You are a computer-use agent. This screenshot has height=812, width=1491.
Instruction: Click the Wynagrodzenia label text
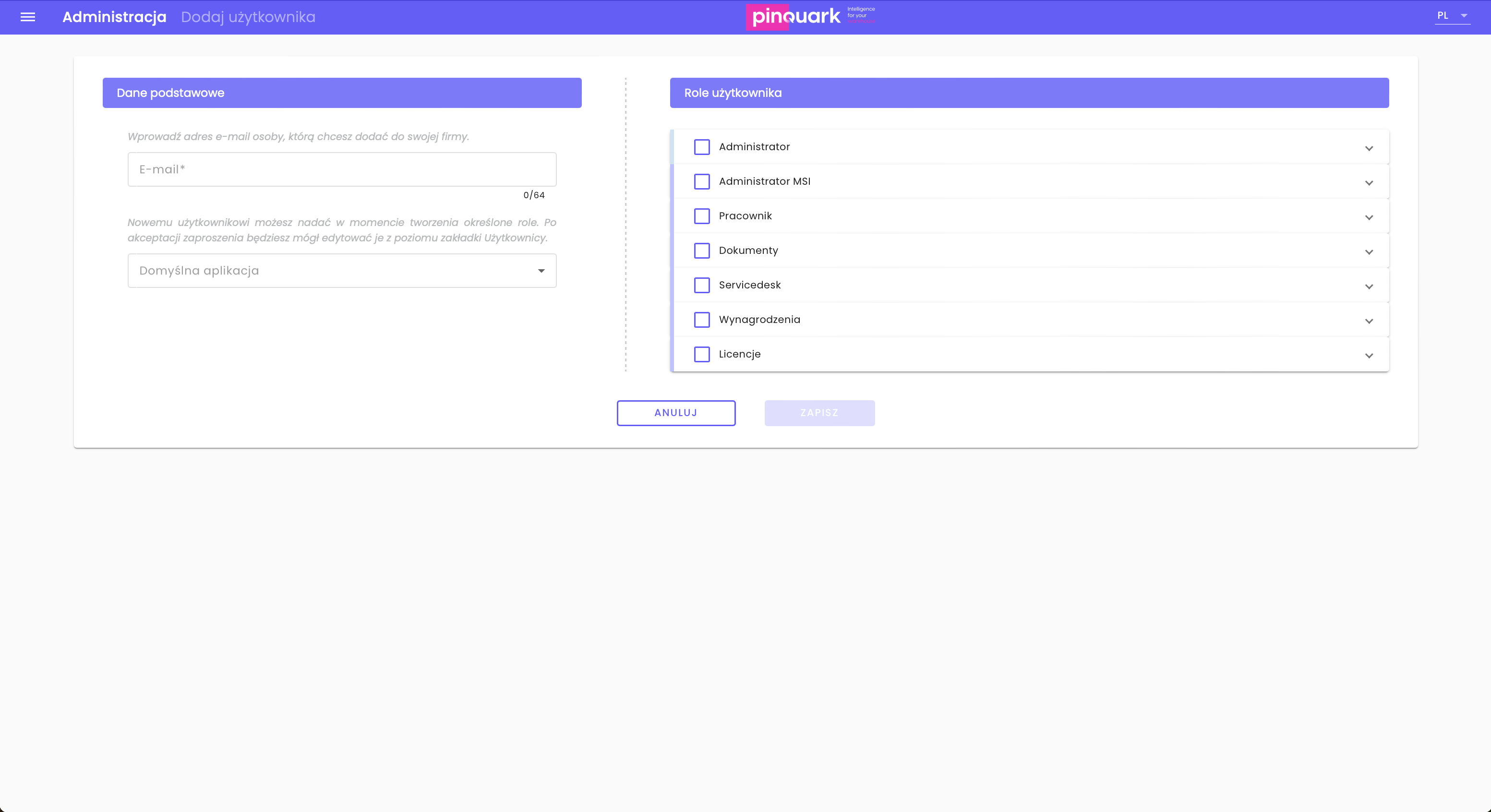pyautogui.click(x=759, y=320)
